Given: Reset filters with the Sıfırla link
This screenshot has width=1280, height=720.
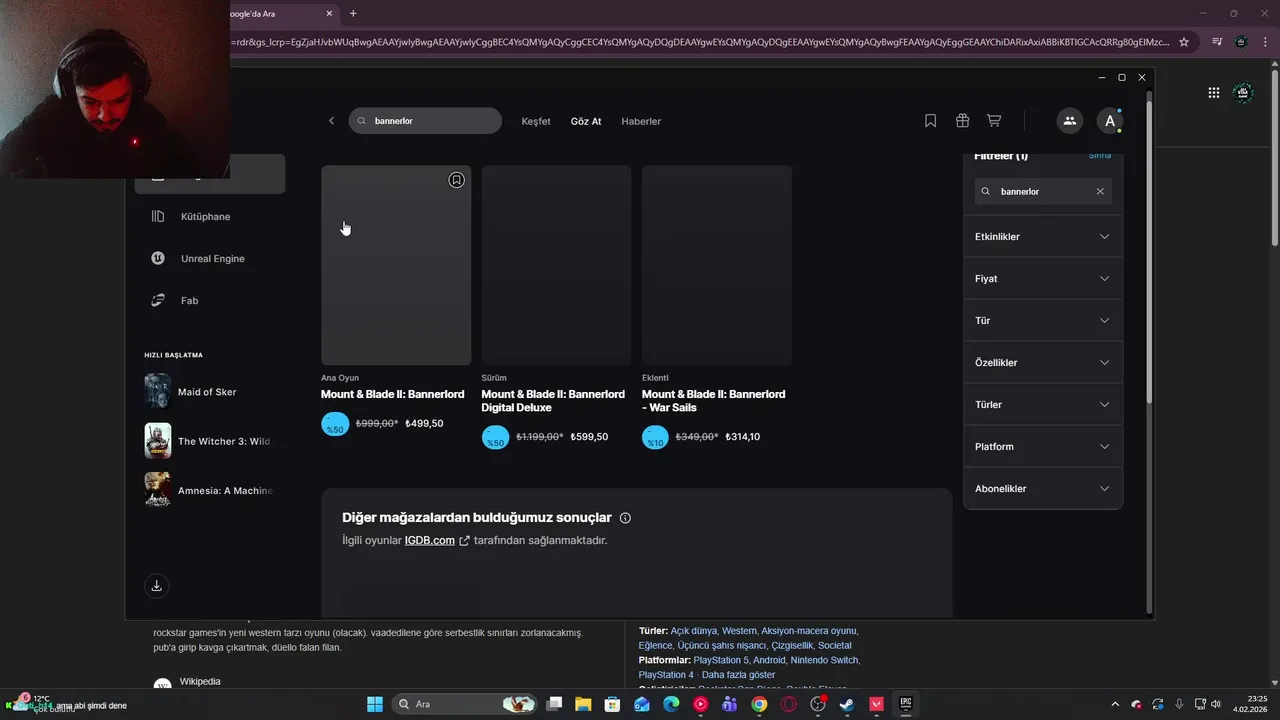Looking at the screenshot, I should (x=1100, y=156).
